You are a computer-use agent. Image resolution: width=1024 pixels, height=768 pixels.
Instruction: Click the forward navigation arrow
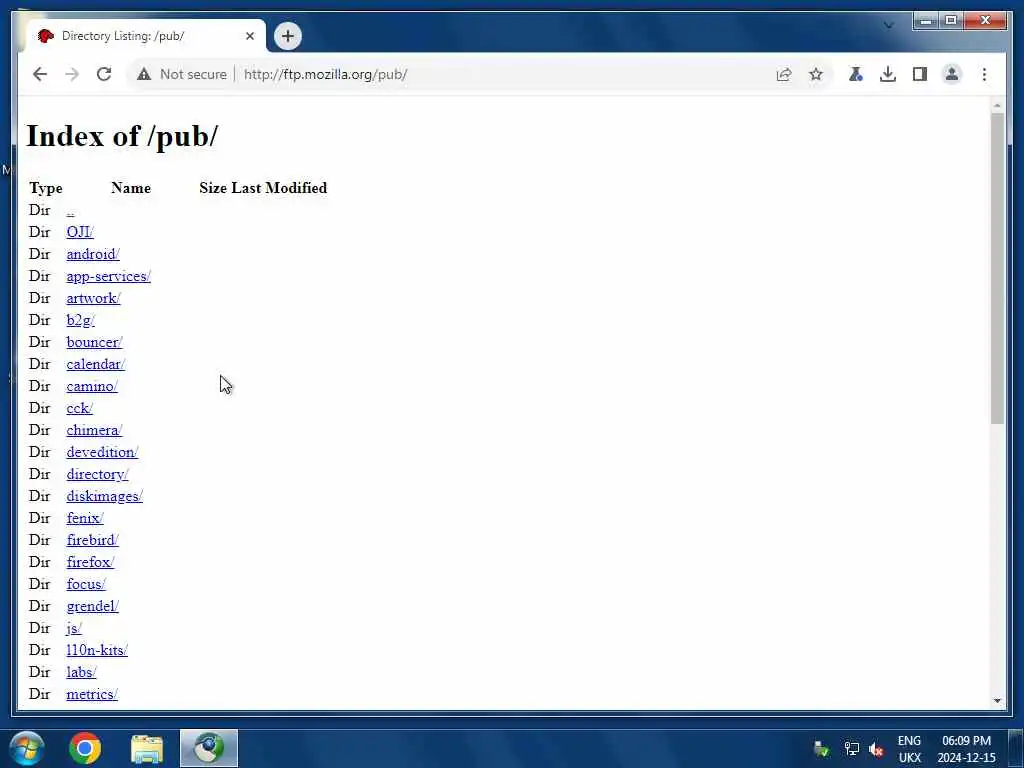click(72, 74)
